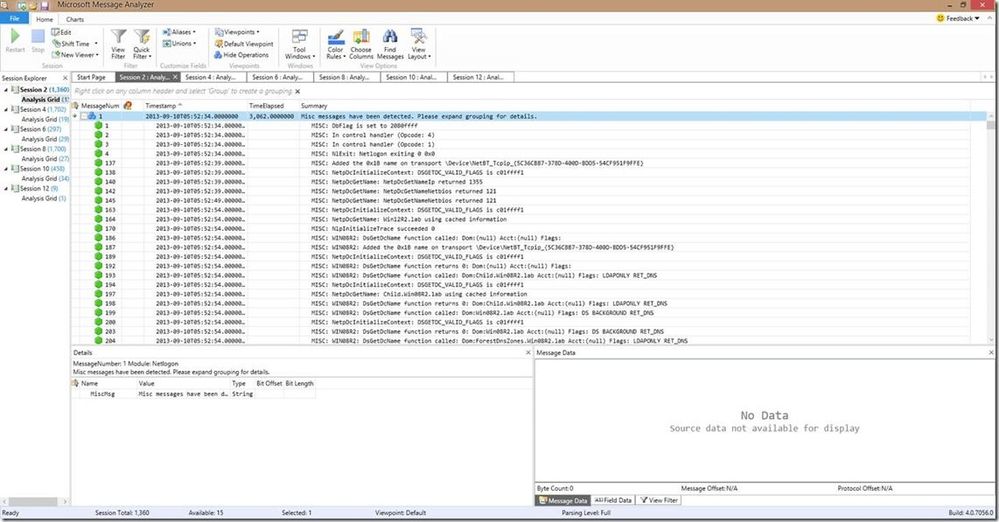Viewport: 999px width, 522px height.
Task: Click the open folder icon in title bar
Action: pyautogui.click(x=33, y=6)
